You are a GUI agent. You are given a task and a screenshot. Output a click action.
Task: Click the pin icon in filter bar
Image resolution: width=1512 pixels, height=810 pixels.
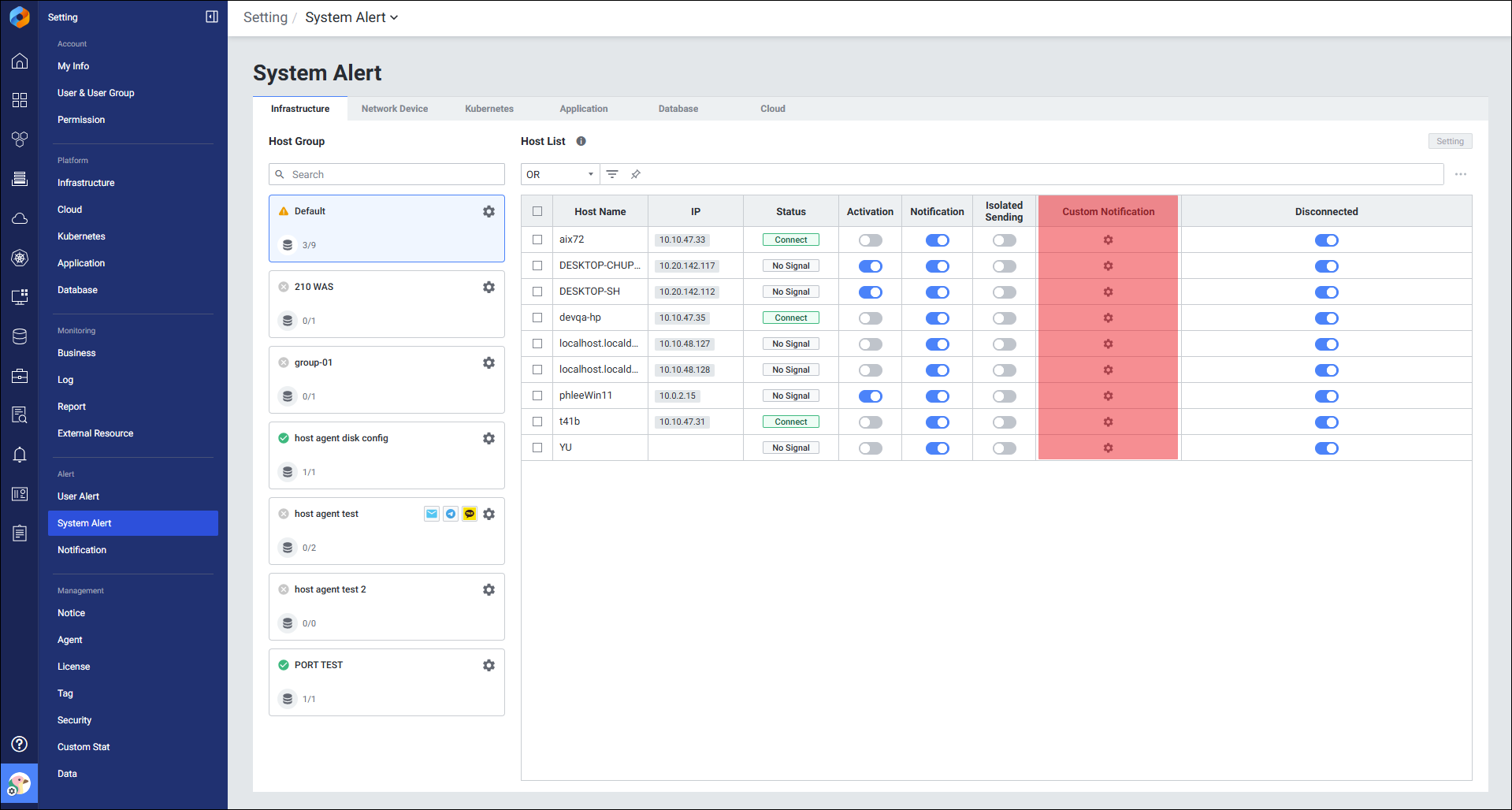point(636,174)
